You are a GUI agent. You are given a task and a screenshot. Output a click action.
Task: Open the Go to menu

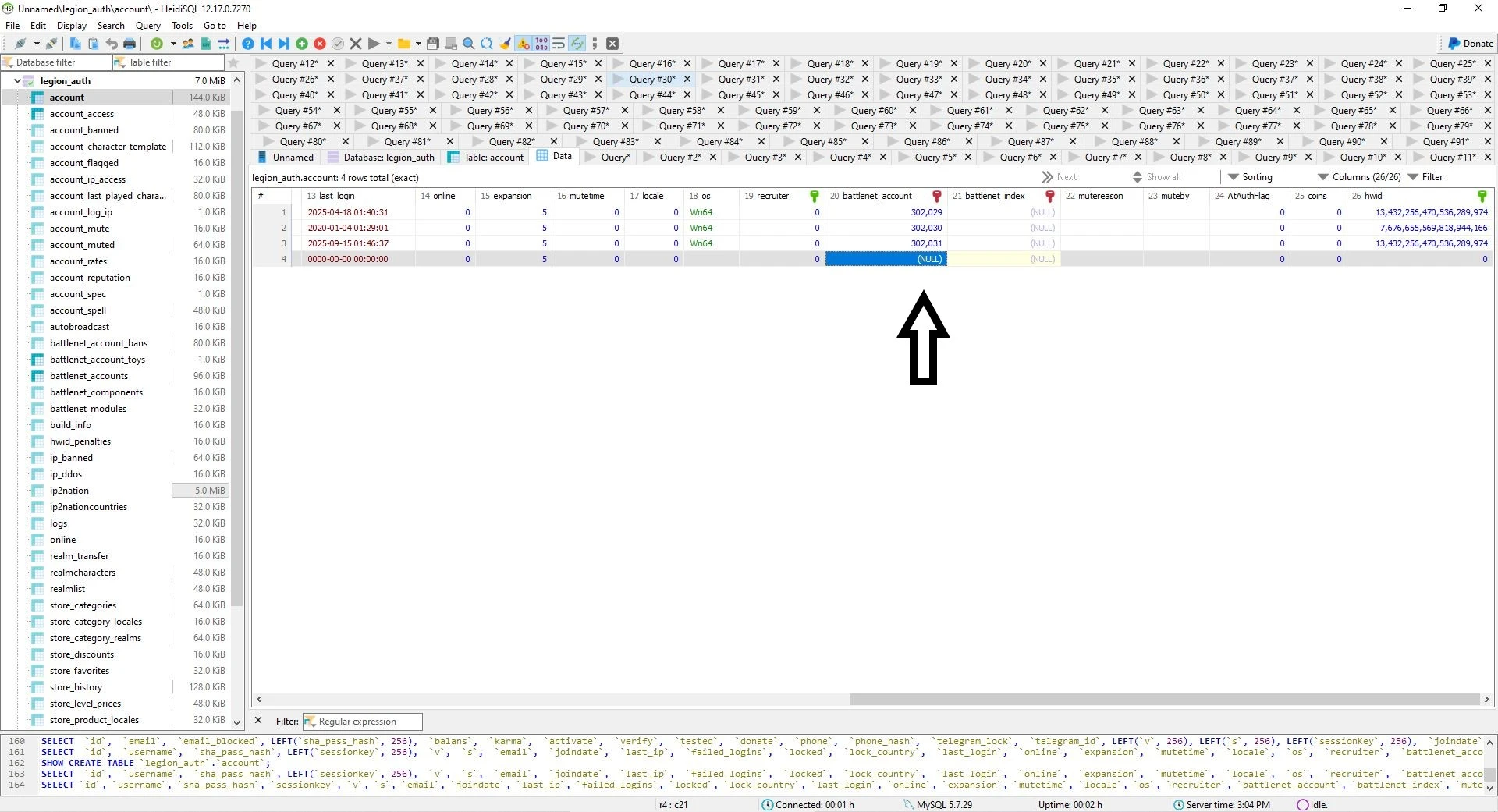pyautogui.click(x=215, y=25)
